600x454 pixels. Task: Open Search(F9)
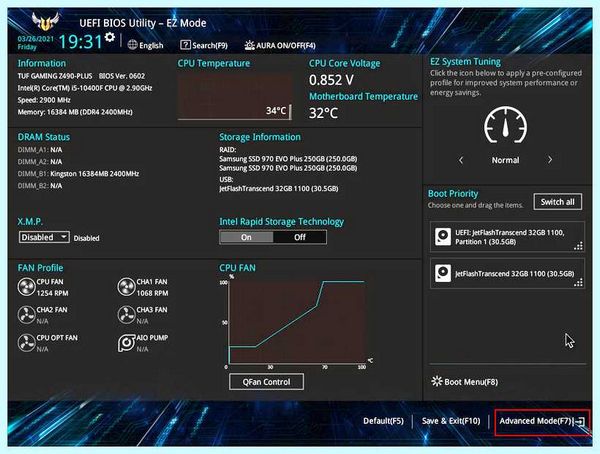tap(204, 45)
